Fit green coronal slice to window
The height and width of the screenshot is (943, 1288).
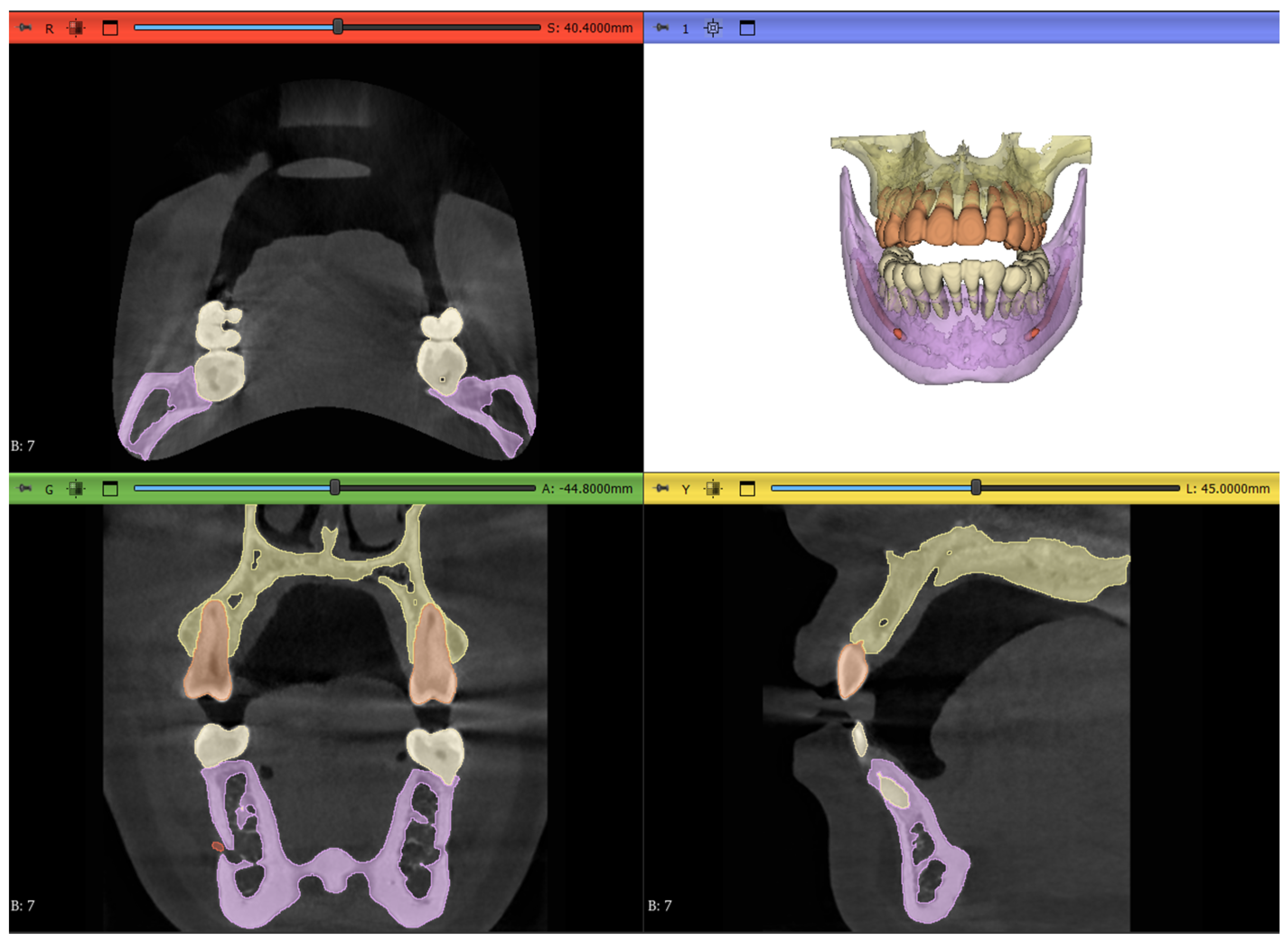coord(76,489)
